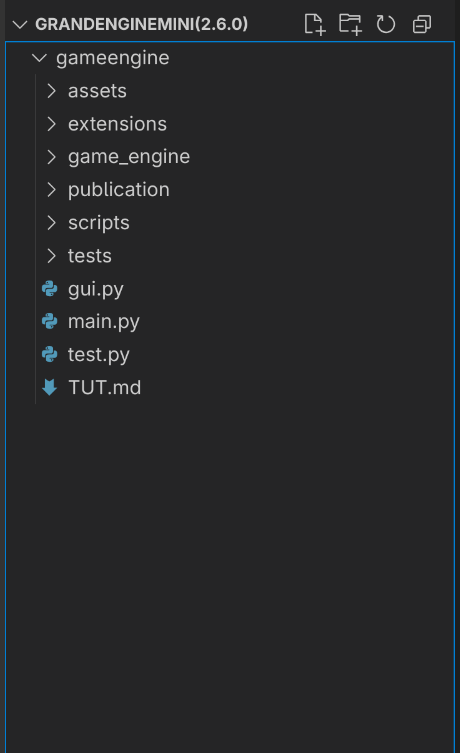Collapse the gameengine folder chevron
Viewport: 460px width, 753px height.
coord(39,58)
